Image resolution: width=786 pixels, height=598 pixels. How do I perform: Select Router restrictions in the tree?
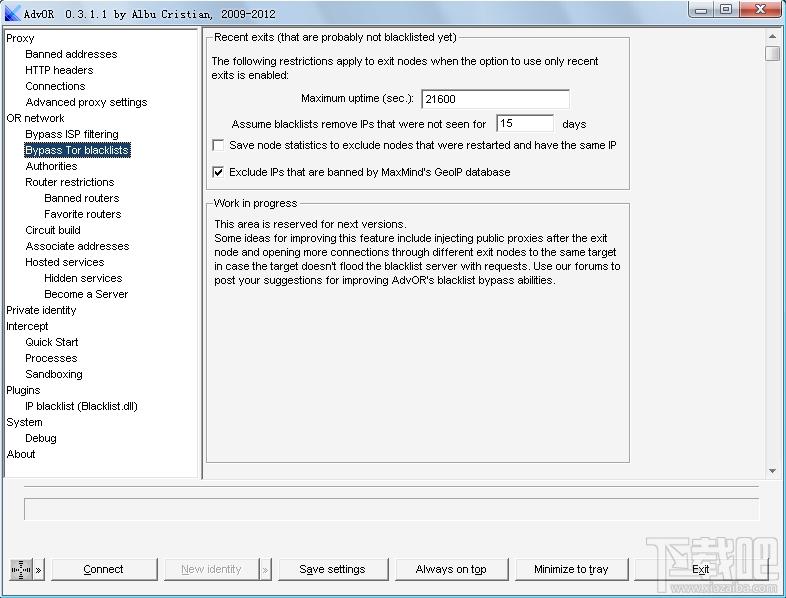[x=70, y=182]
